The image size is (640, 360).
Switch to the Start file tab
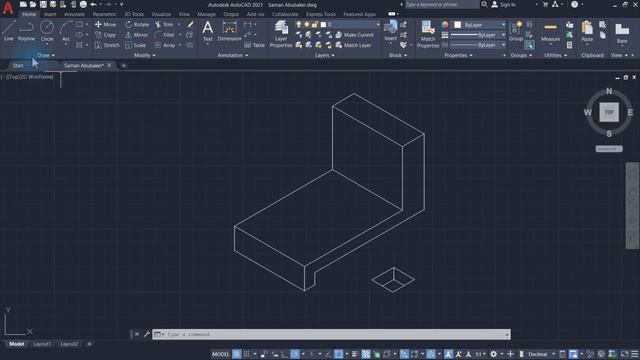(x=18, y=65)
